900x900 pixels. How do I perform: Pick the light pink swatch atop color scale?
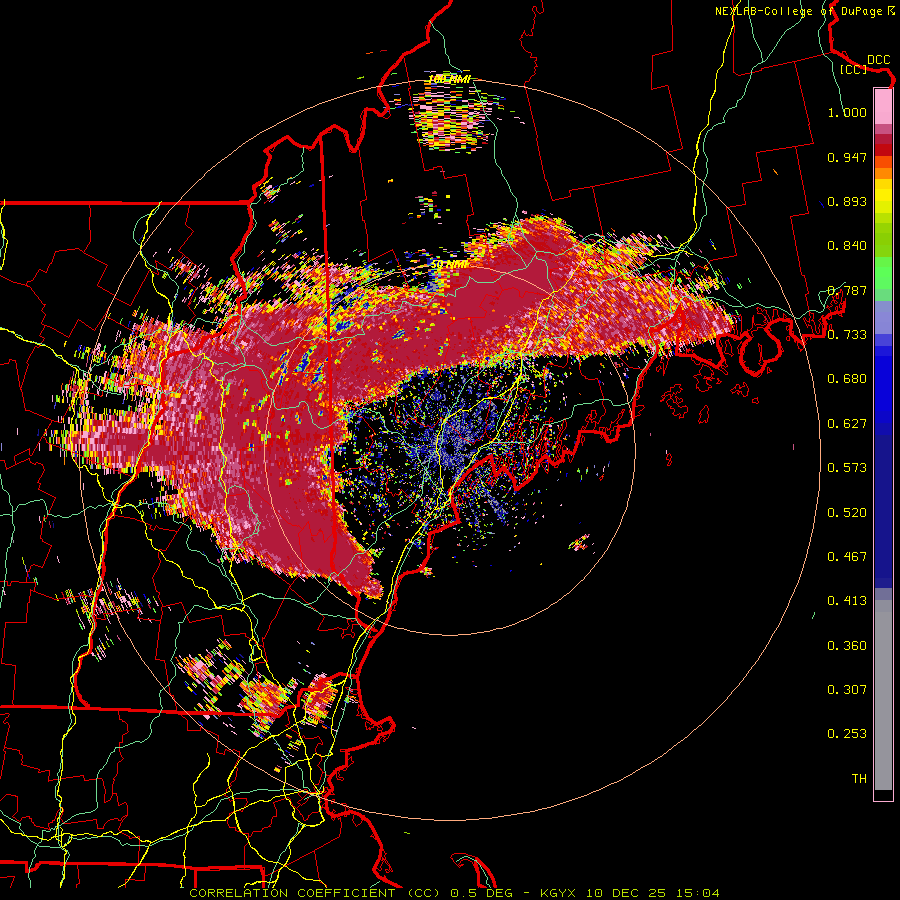pos(883,106)
